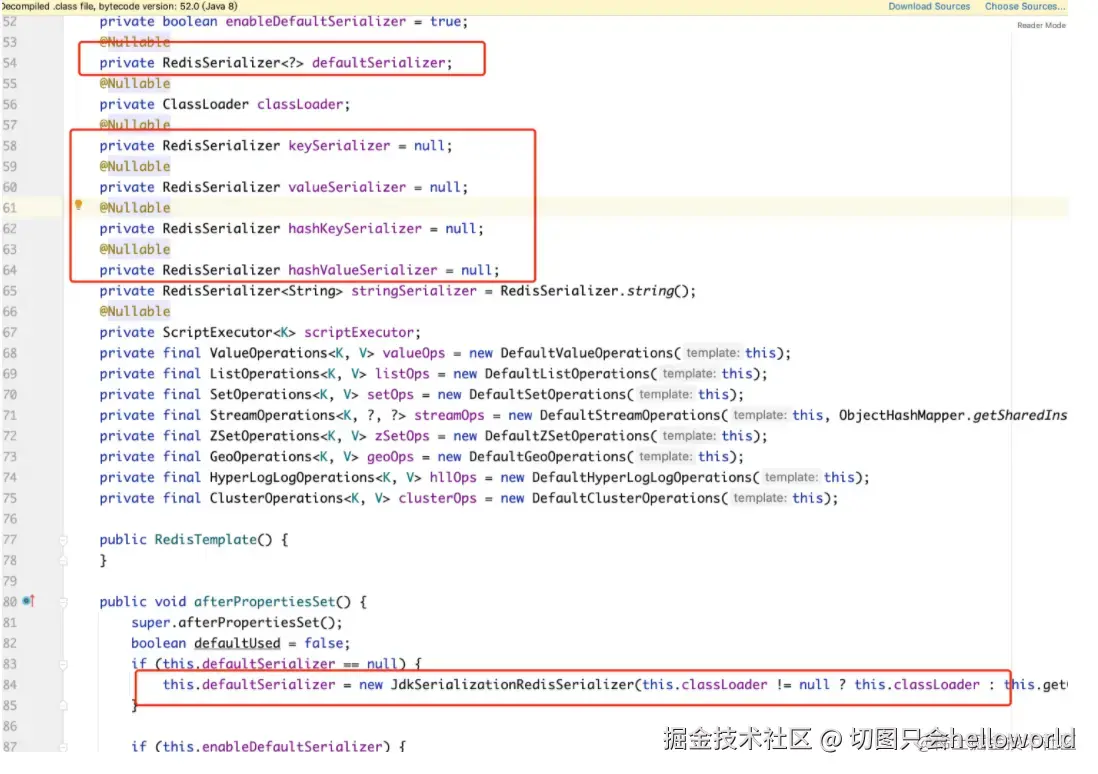The image size is (1098, 774).
Task: Click HyperLogLogOperations<K, V> type on line 74
Action: [x=315, y=477]
